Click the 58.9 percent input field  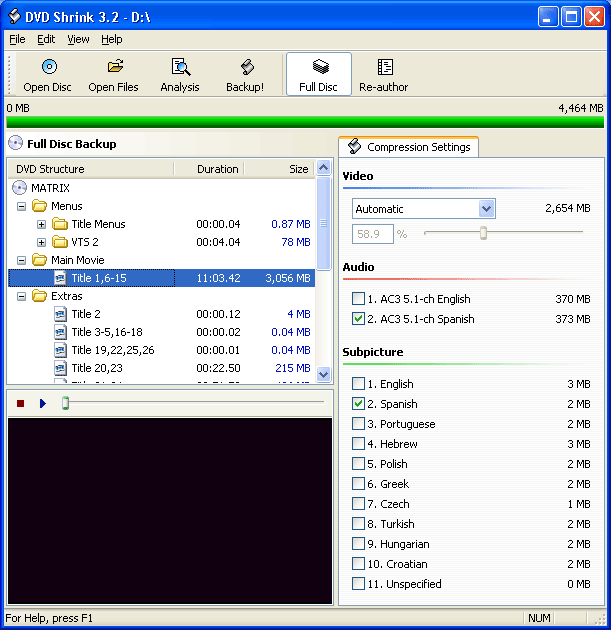pyautogui.click(x=372, y=234)
